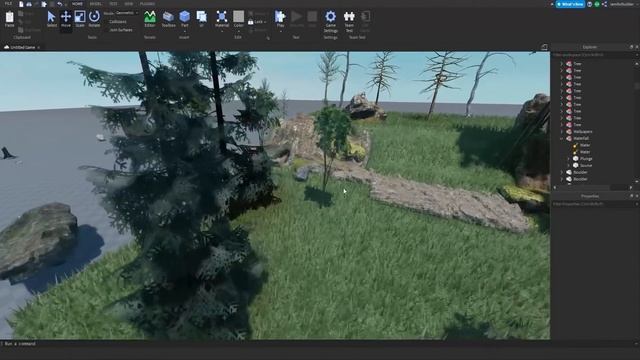640x360 pixels.
Task: Collapse the Waterfall tree node
Action: [x=562, y=138]
